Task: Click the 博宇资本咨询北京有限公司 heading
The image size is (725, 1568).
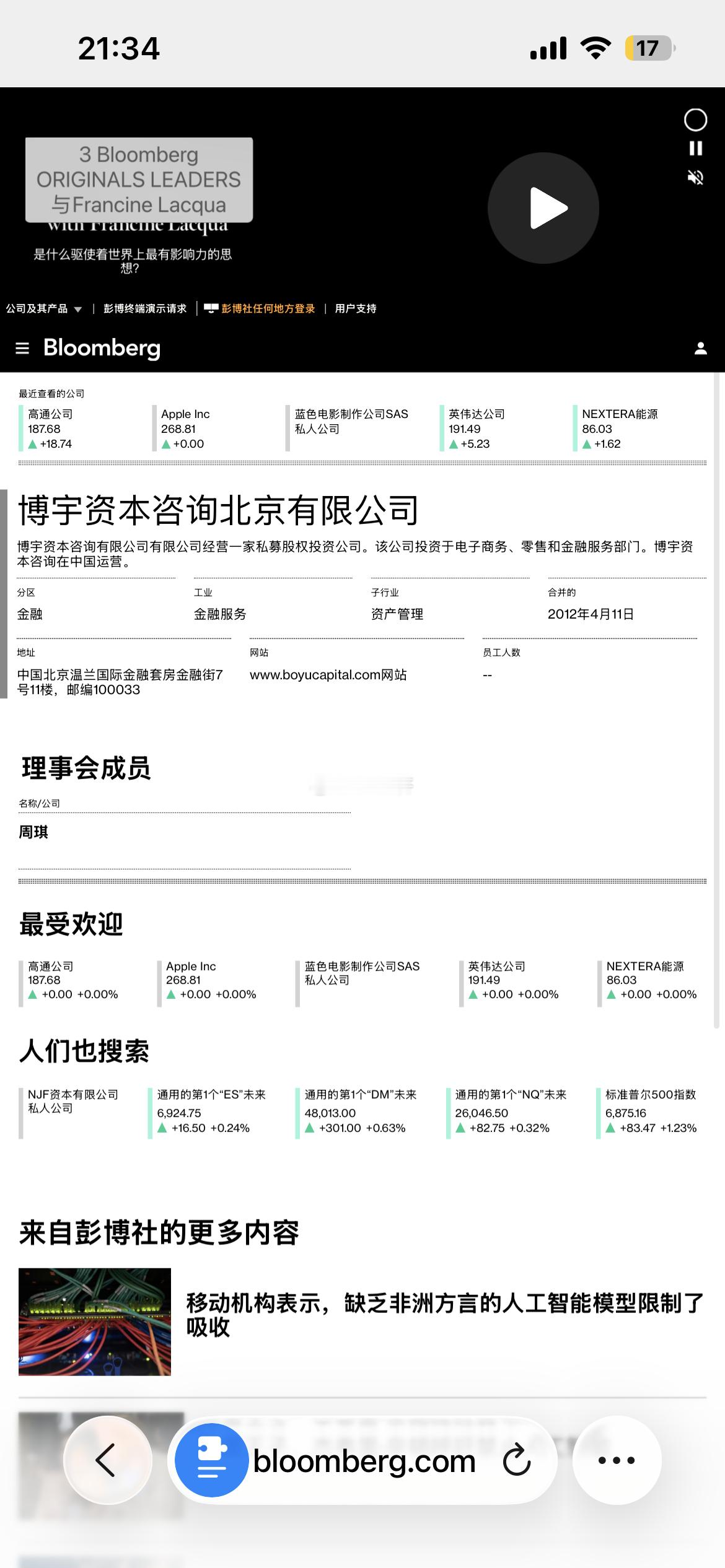Action: (218, 510)
